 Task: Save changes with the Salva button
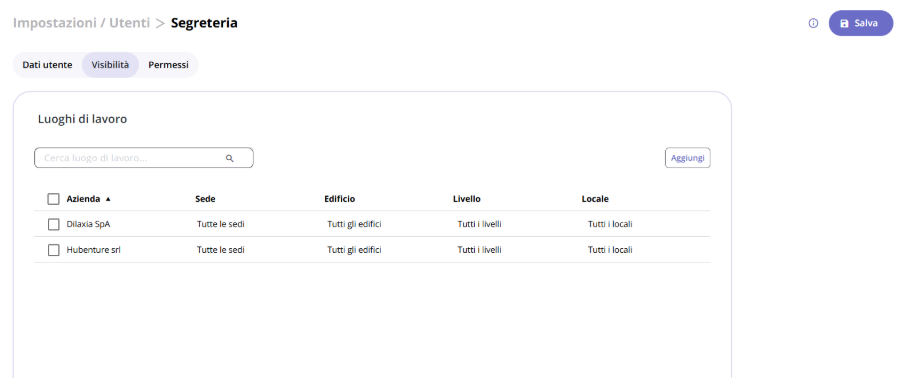[861, 24]
